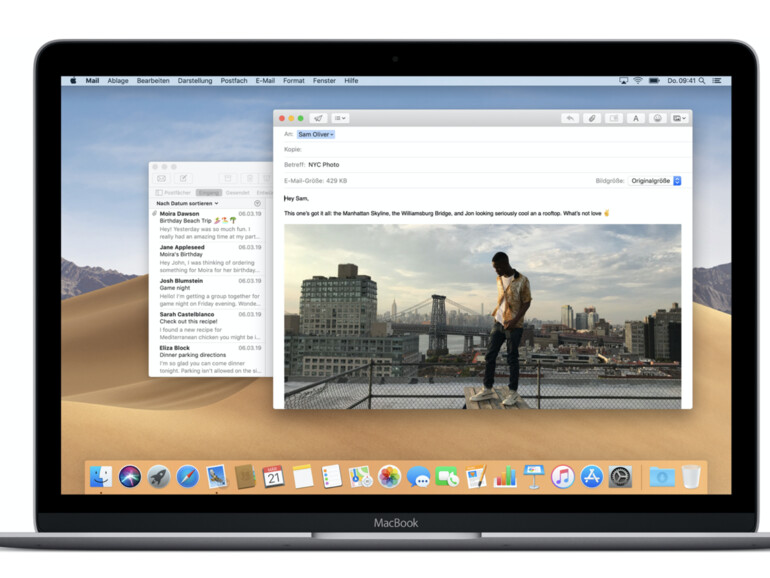This screenshot has height=578, width=770.
Task: Open Pages icon in the Dock
Action: 476,476
